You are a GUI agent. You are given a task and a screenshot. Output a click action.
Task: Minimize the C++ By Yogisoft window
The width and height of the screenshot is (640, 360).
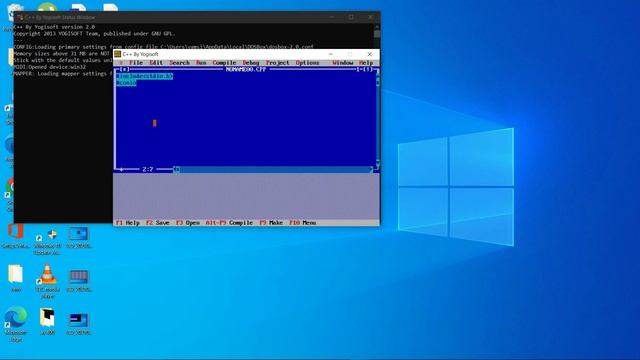[331, 54]
